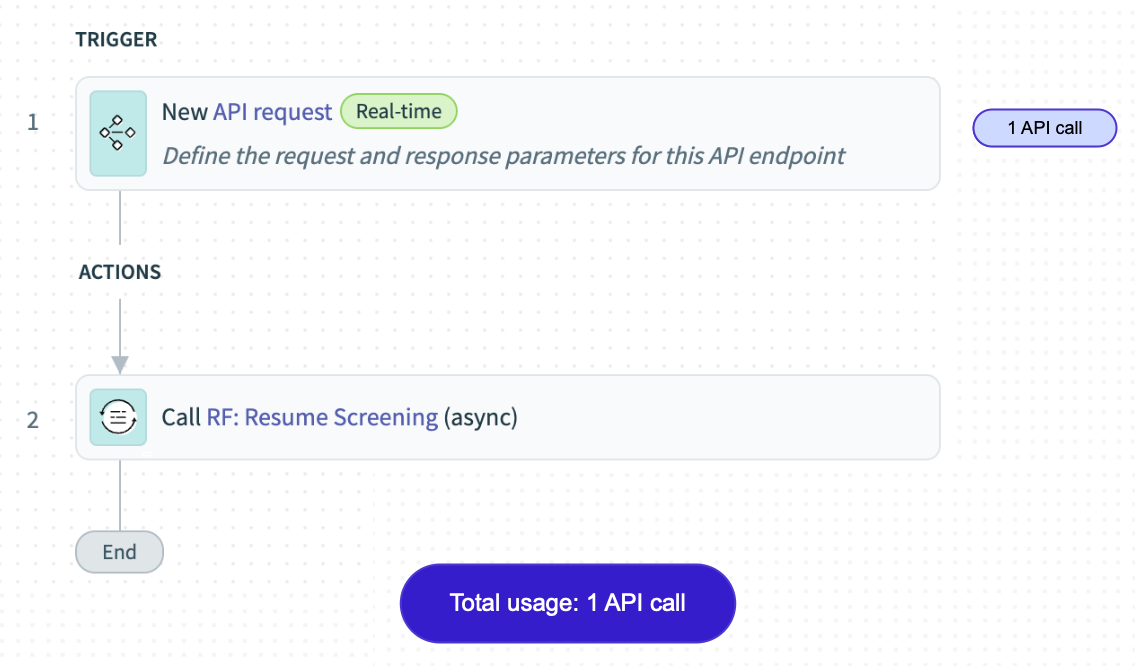
Task: Select the circular refresh icon on the action card
Action: pos(118,417)
